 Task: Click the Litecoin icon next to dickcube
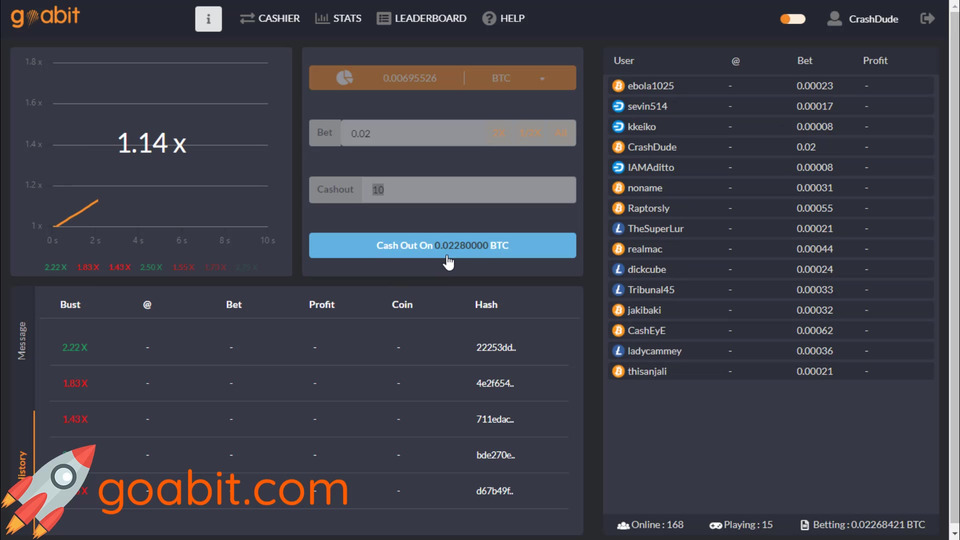click(618, 269)
